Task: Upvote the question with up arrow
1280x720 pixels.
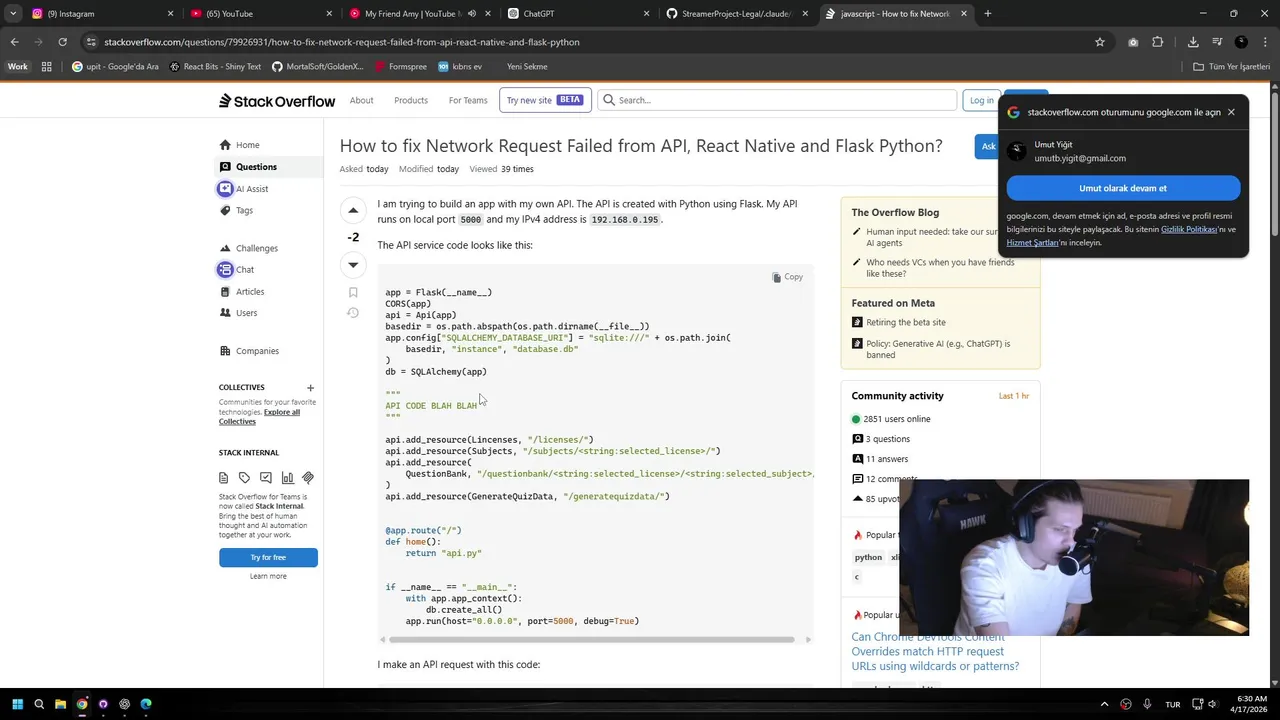Action: 353,210
